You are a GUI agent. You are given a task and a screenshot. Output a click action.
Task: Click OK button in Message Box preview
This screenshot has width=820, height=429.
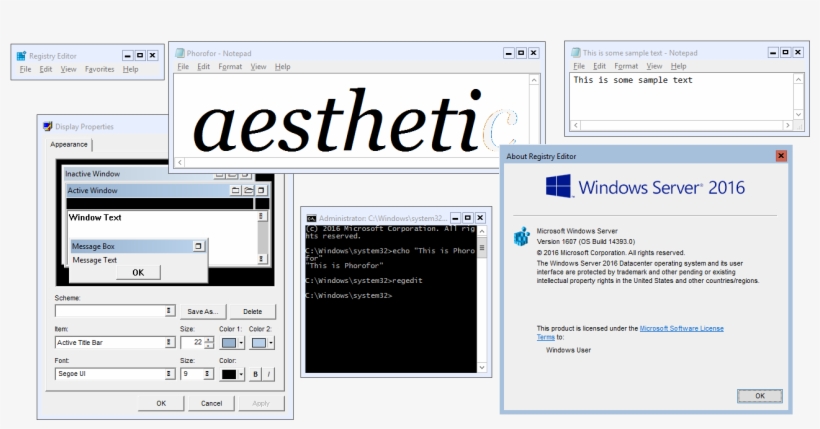tap(138, 273)
